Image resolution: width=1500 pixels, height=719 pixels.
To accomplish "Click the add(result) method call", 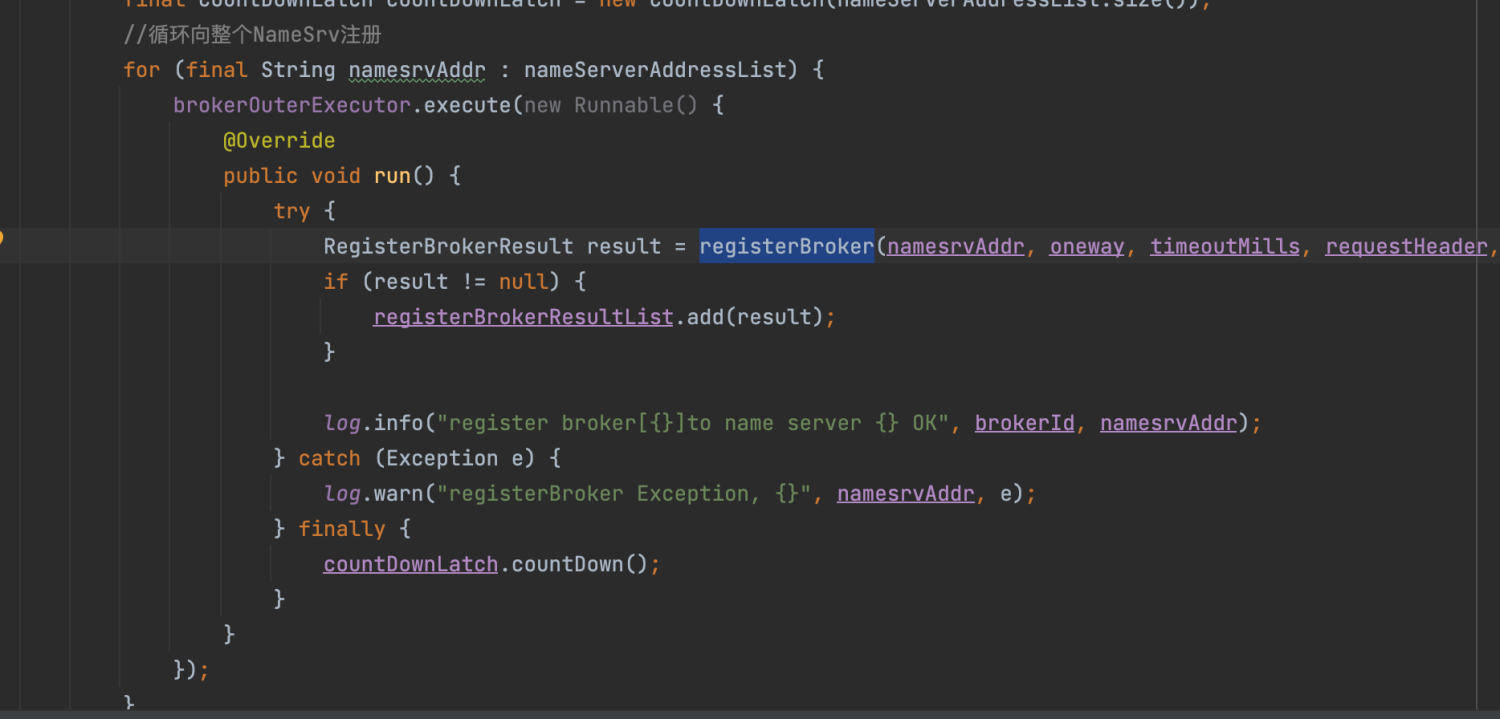I will (x=755, y=317).
